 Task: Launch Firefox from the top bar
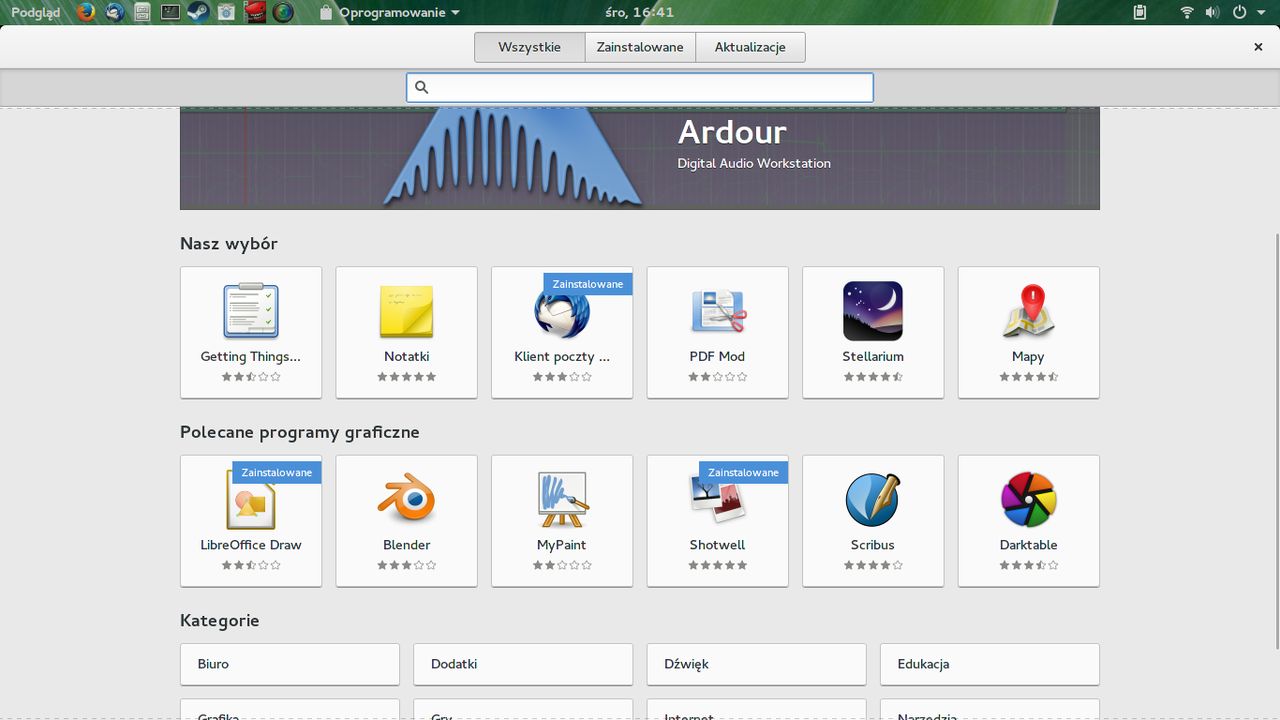coord(87,12)
